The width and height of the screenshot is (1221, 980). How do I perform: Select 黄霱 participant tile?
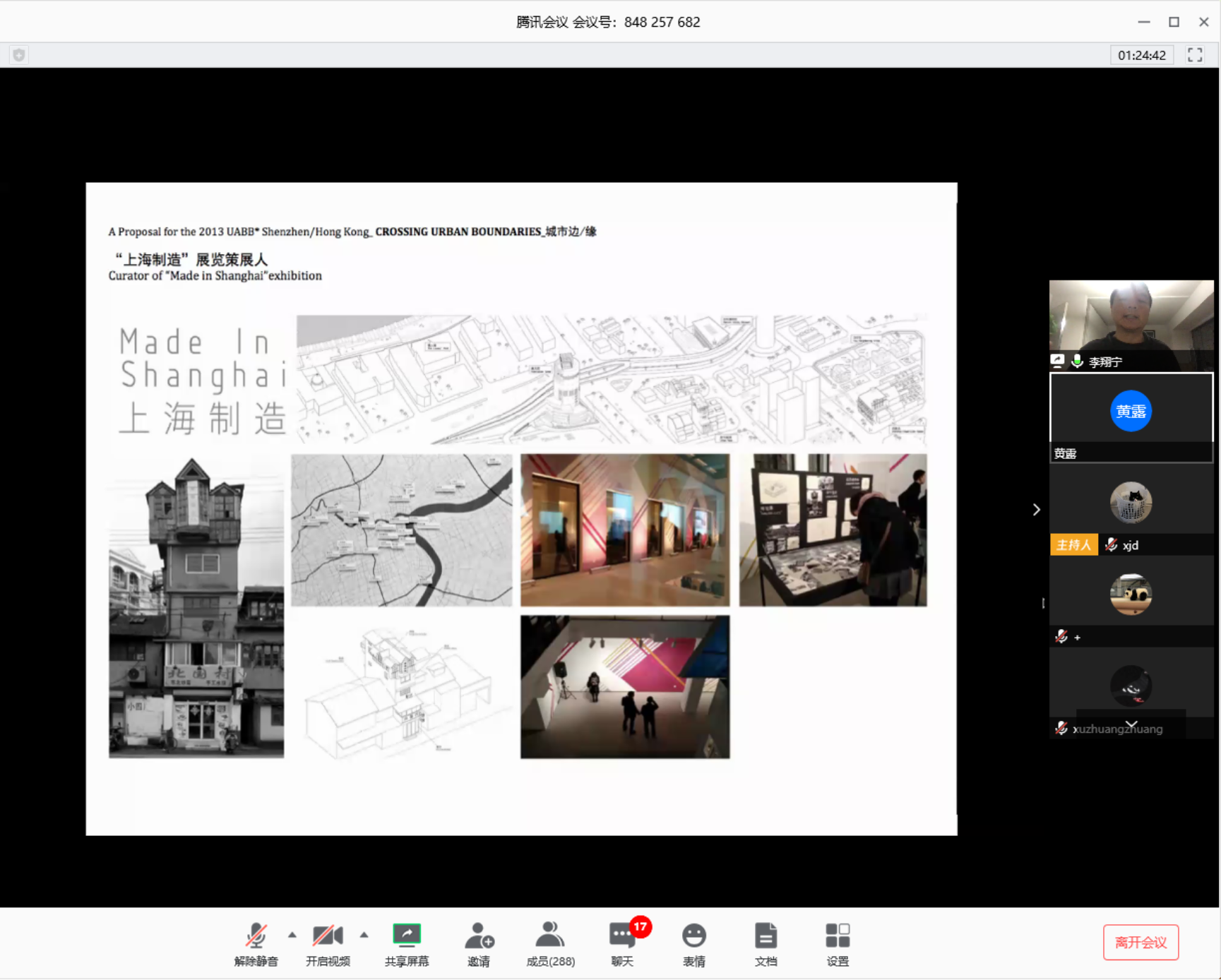1131,417
